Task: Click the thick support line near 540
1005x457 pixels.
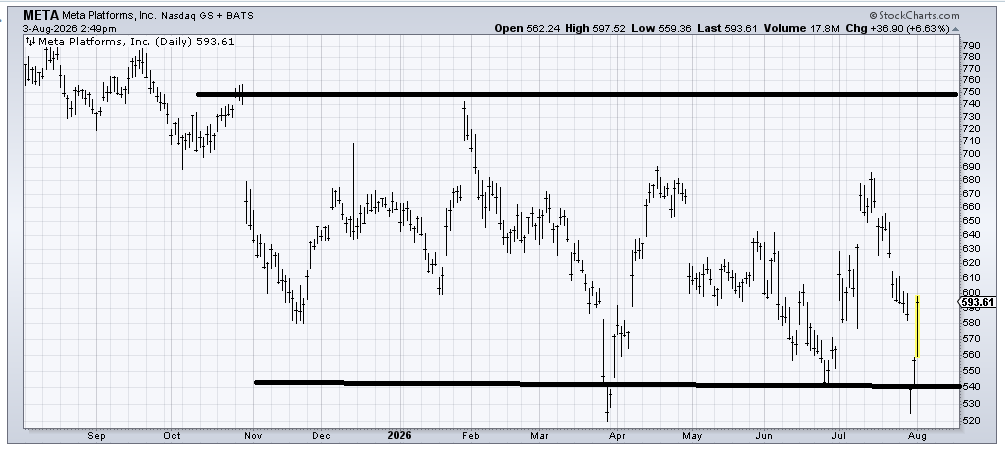Action: pyautogui.click(x=607, y=385)
